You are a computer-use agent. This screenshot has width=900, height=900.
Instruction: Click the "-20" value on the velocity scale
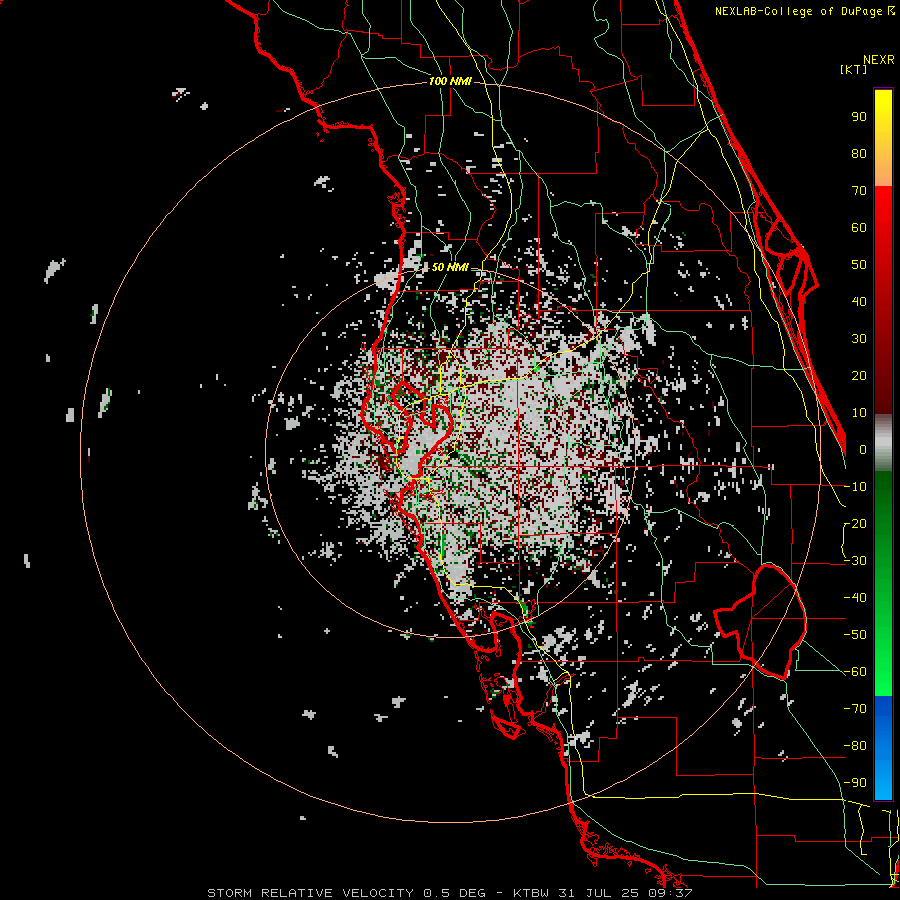855,524
